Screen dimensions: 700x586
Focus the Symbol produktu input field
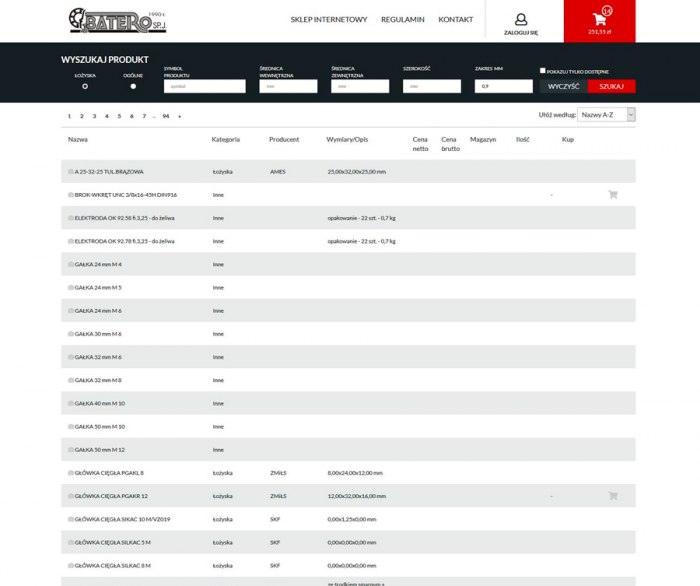coord(204,86)
